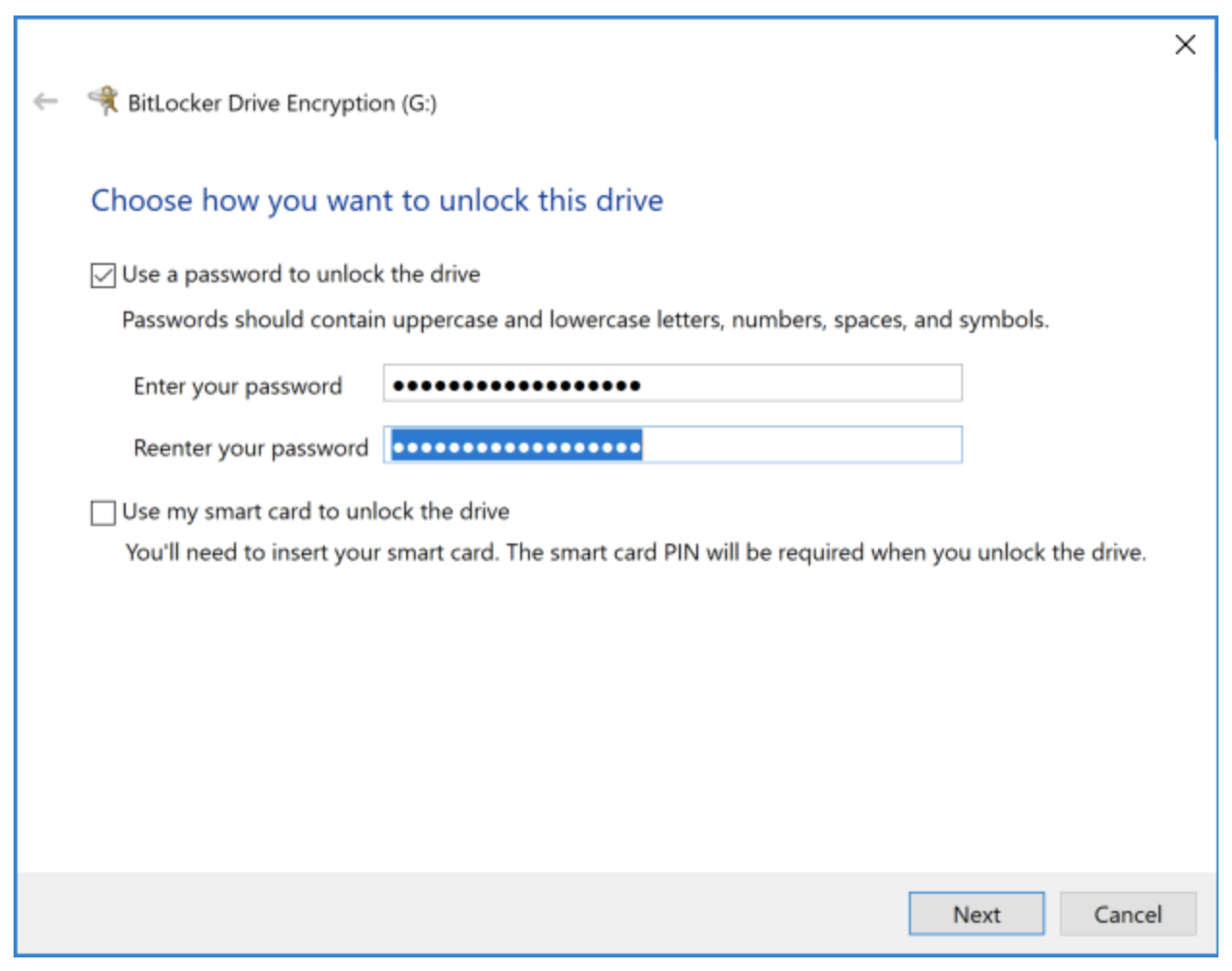Cancel the BitLocker setup
Viewport: 1232px width, 971px height.
(1128, 914)
